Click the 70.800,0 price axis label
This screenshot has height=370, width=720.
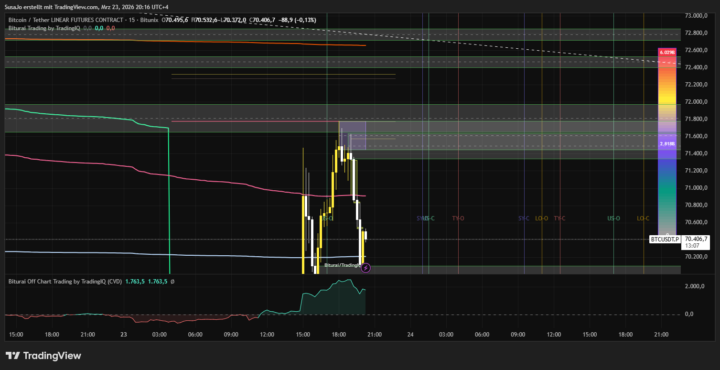click(x=696, y=205)
